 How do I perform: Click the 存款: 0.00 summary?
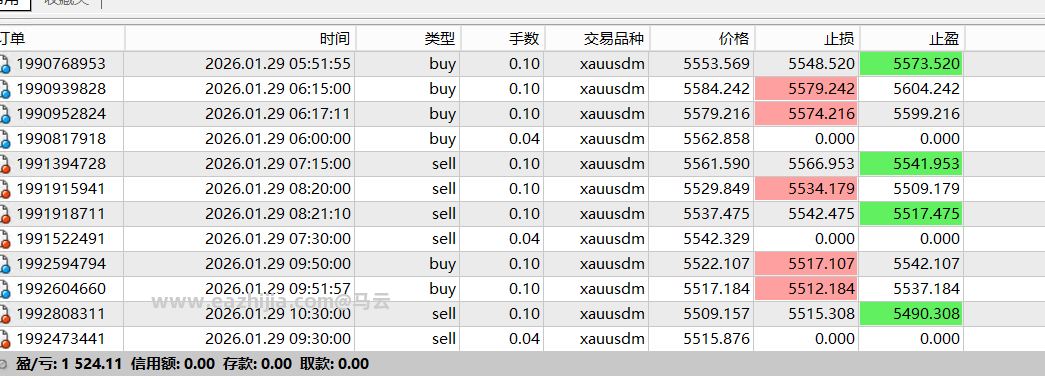click(257, 364)
